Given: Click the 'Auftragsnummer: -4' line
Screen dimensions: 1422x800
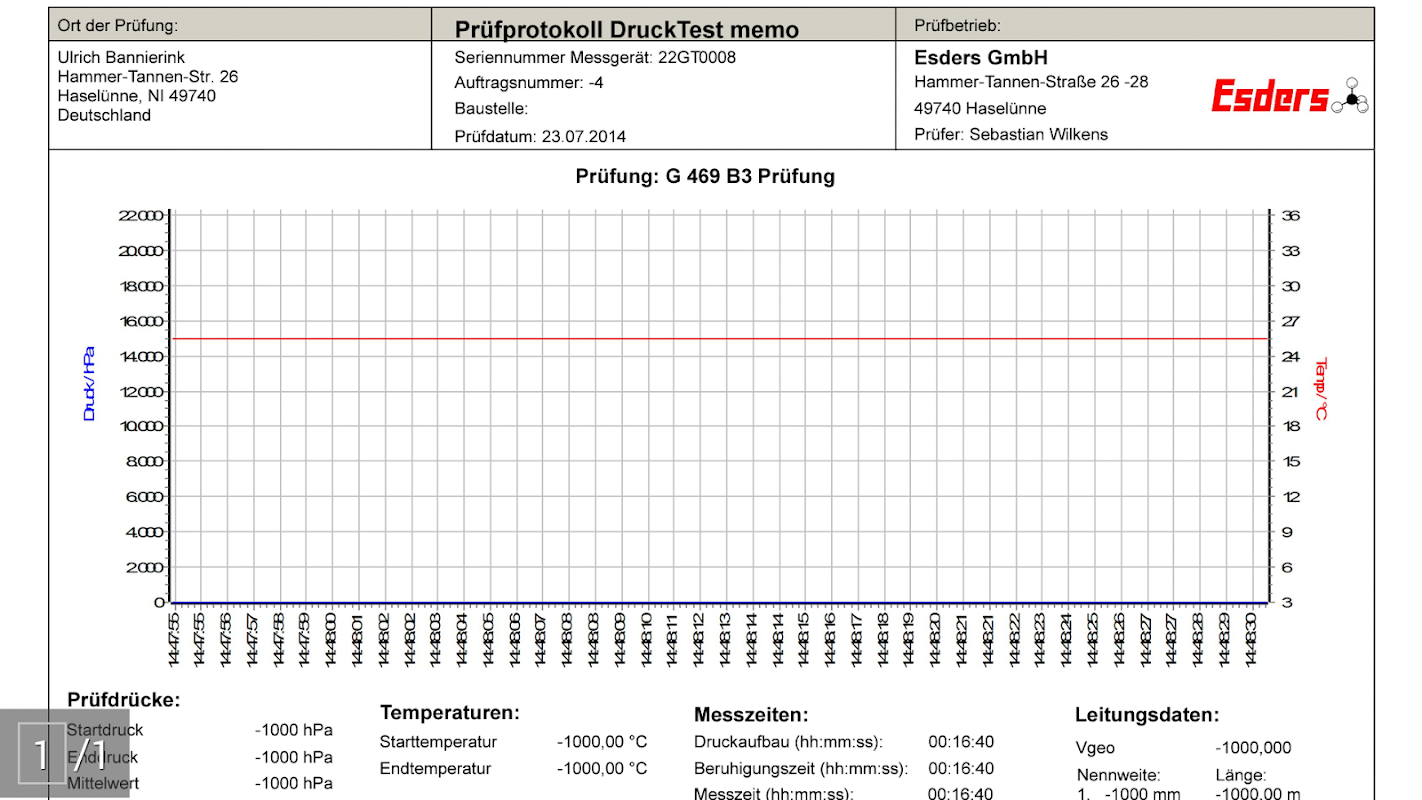Looking at the screenshot, I should pos(529,83).
